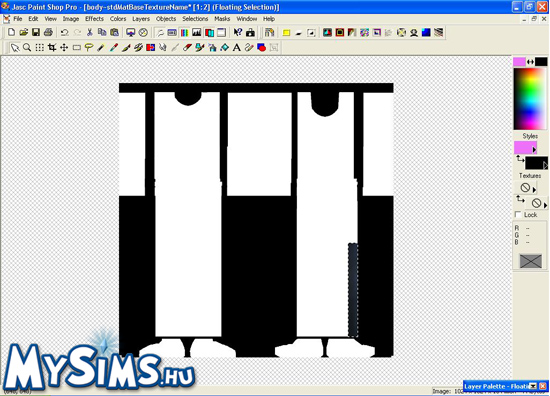Select the Crop tool

pyautogui.click(x=52, y=47)
